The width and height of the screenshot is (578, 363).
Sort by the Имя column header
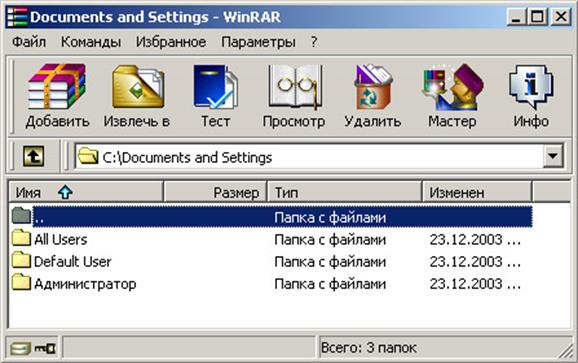pyautogui.click(x=86, y=192)
